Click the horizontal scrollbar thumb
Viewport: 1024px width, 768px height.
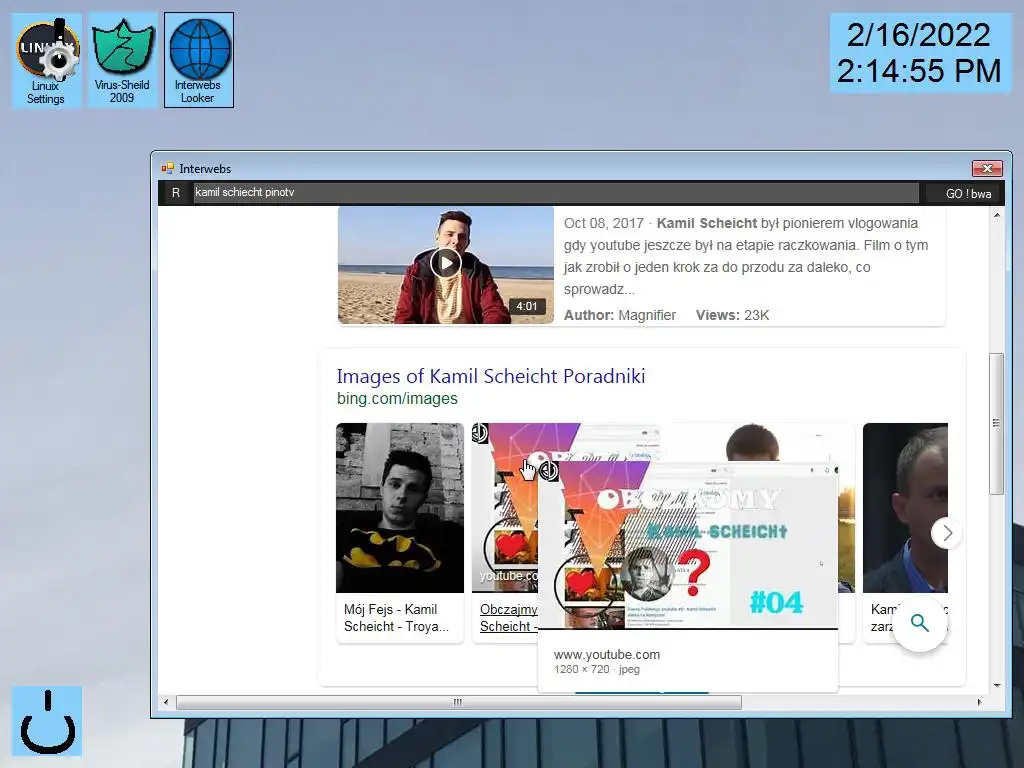[458, 702]
